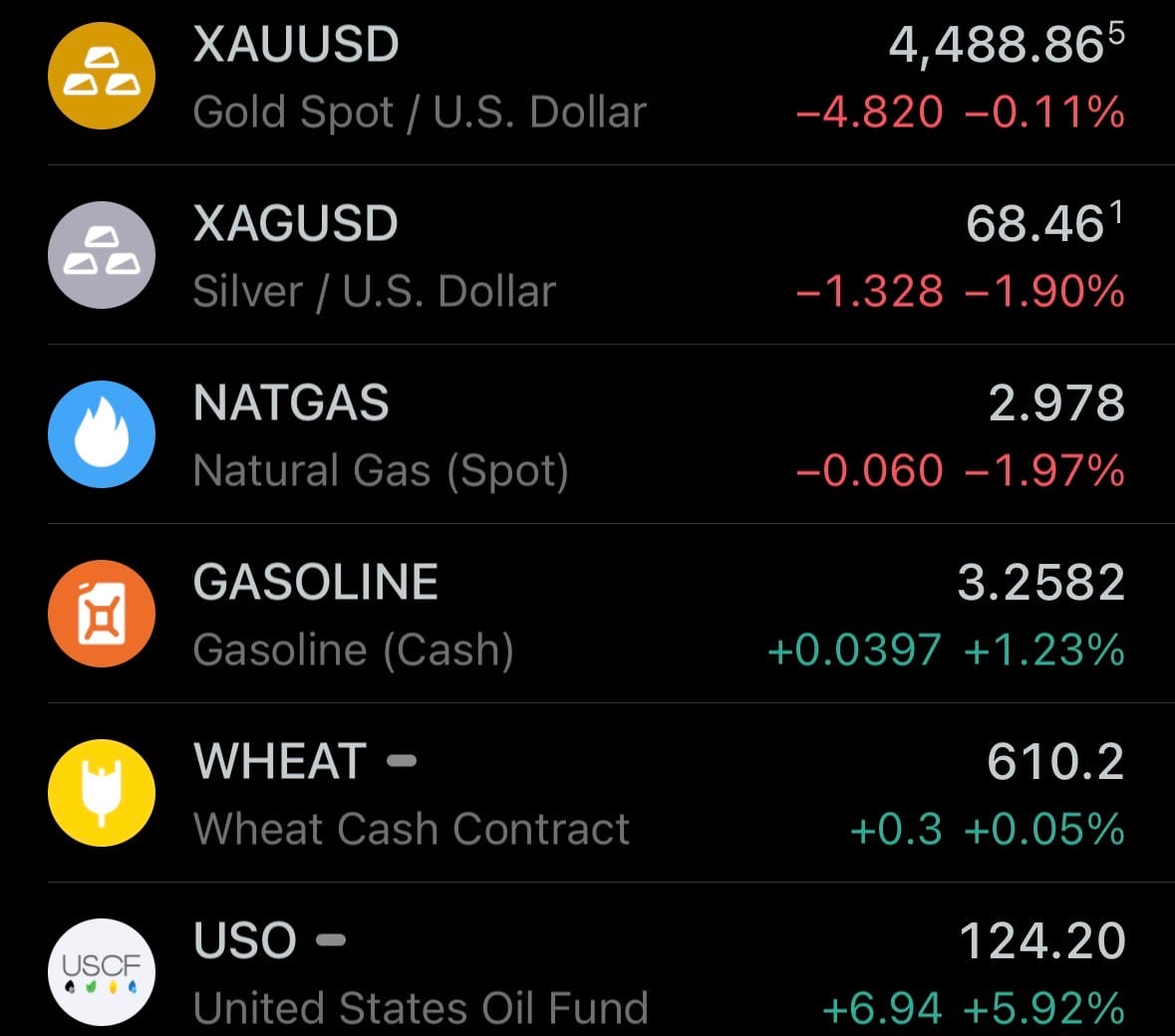Click the dash marker beside WHEAT
This screenshot has height=1036, width=1175.
[x=401, y=762]
